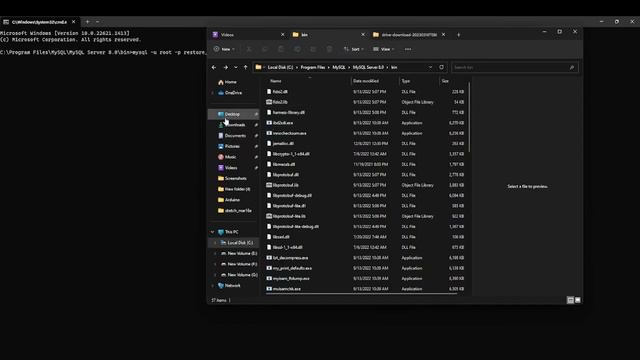Go back in Explorer history

tap(214, 67)
